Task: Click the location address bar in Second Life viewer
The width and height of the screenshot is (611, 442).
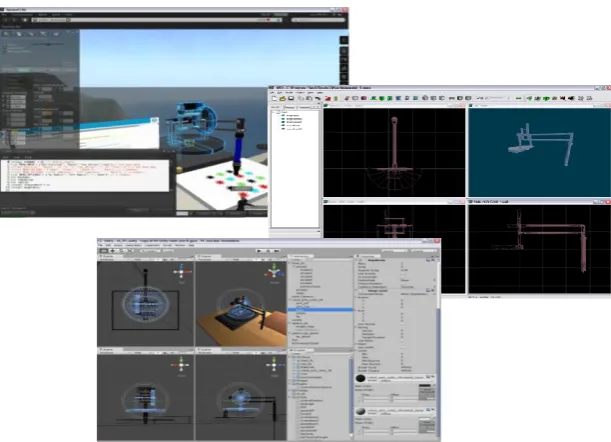Action: tap(157, 20)
